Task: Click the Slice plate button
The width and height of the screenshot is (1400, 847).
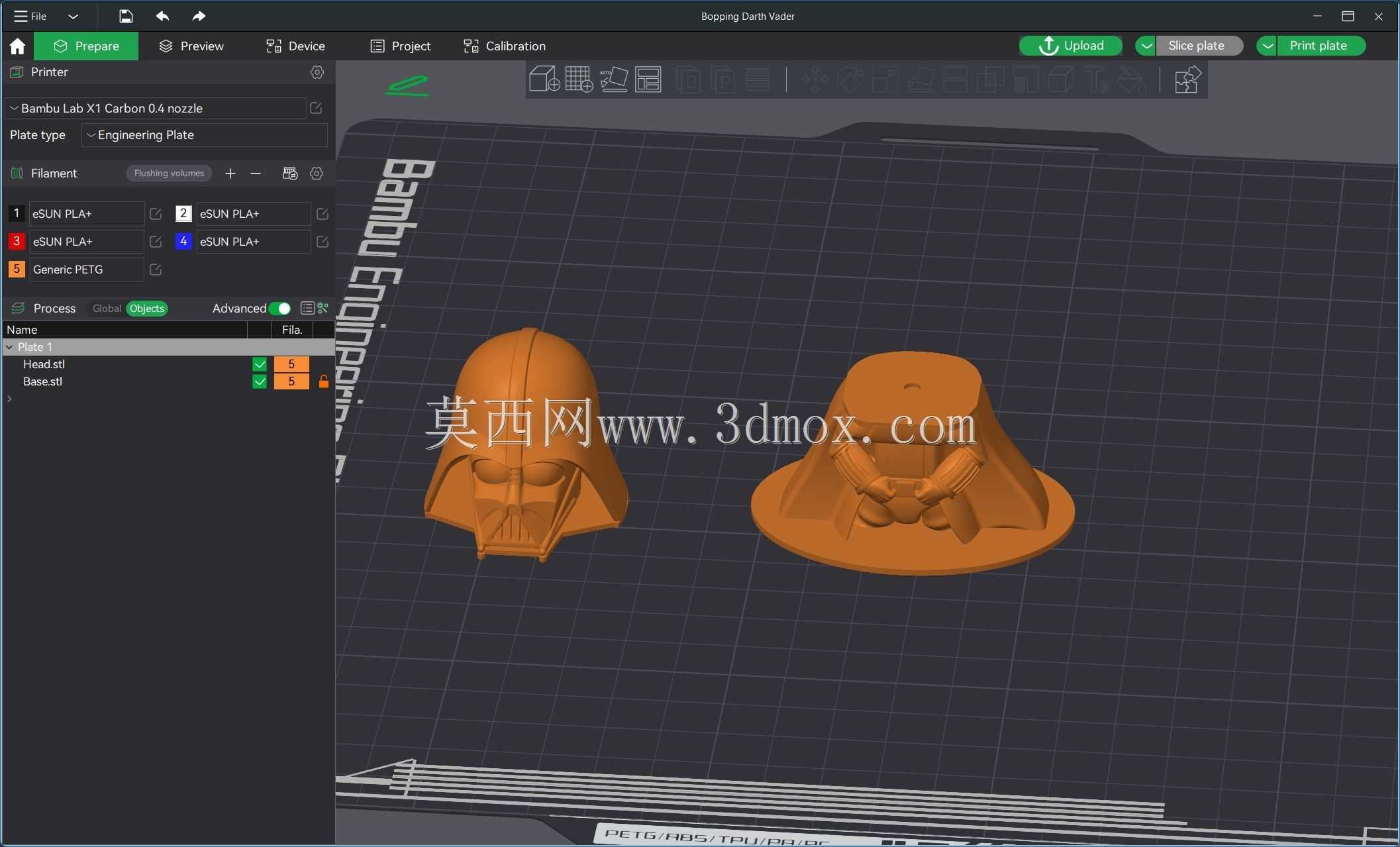Action: pos(1199,46)
